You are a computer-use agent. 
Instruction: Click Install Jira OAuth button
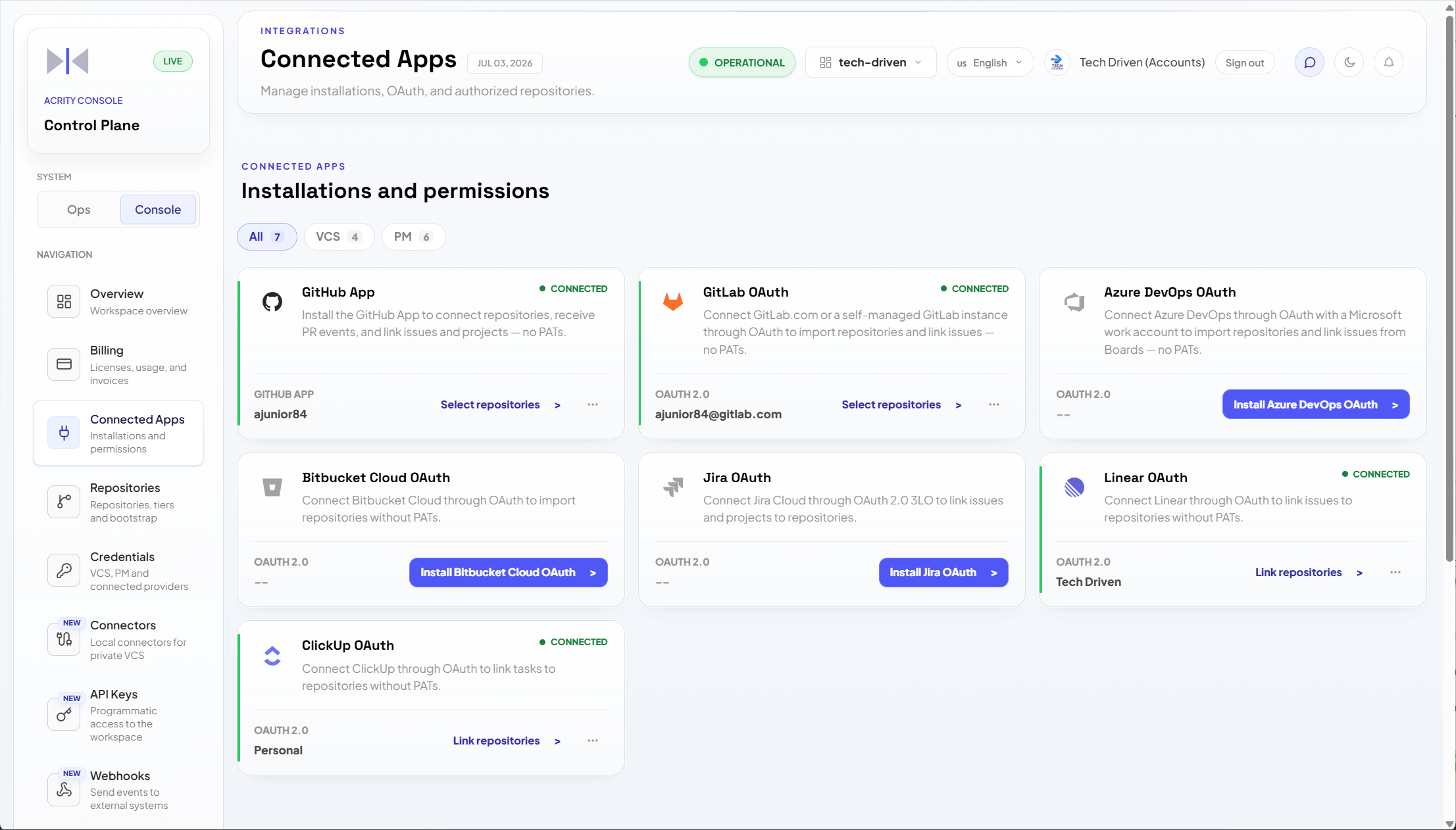[943, 572]
